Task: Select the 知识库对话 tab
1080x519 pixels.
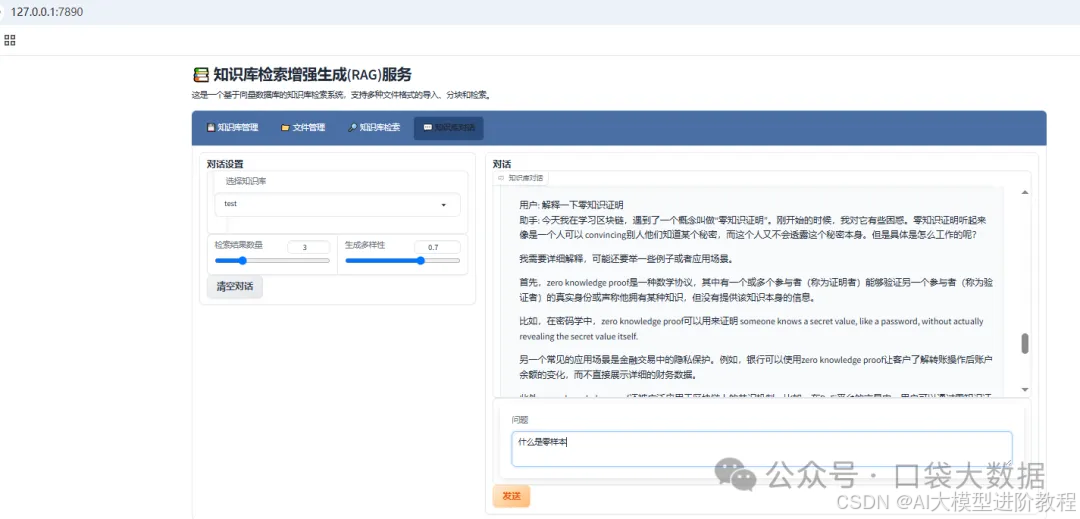Action: (x=448, y=128)
